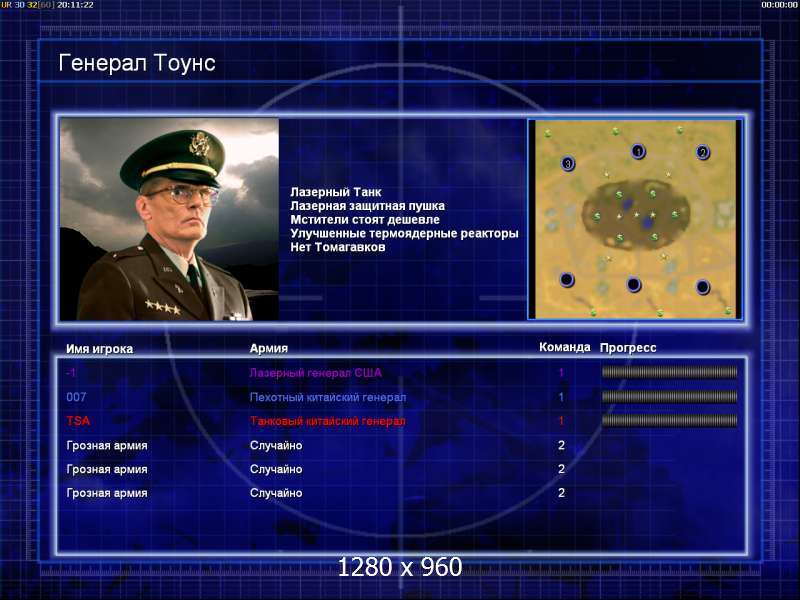Click team number in the 007 row
Viewport: 800px width, 600px height.
point(561,397)
